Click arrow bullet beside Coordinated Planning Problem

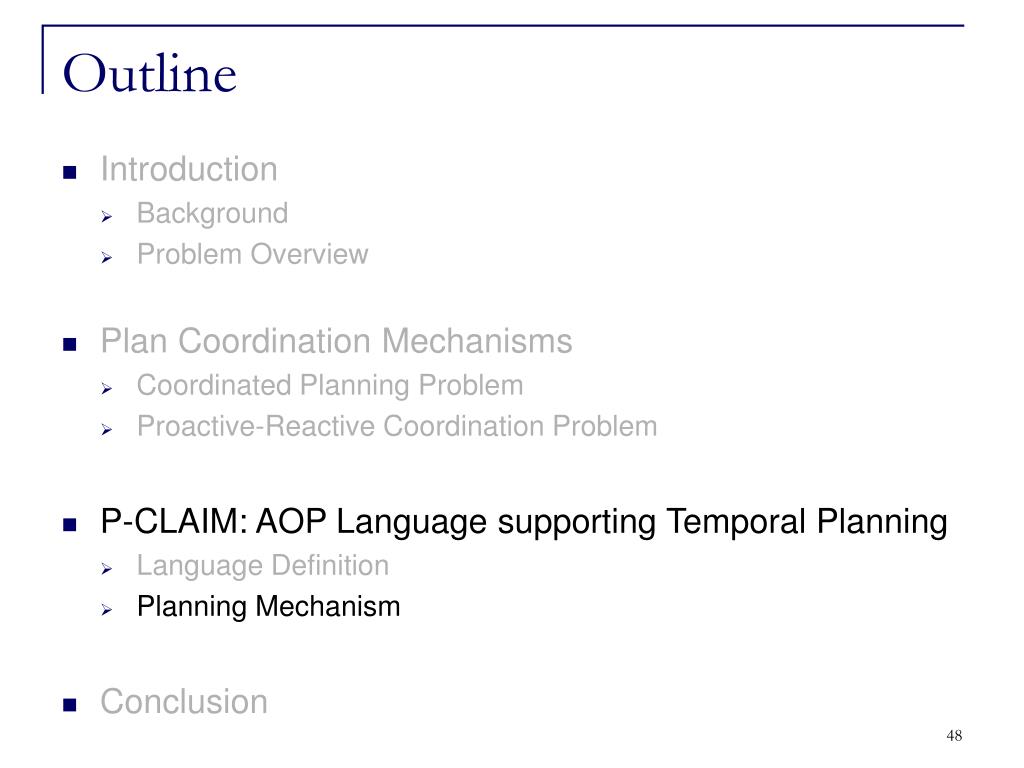point(107,389)
